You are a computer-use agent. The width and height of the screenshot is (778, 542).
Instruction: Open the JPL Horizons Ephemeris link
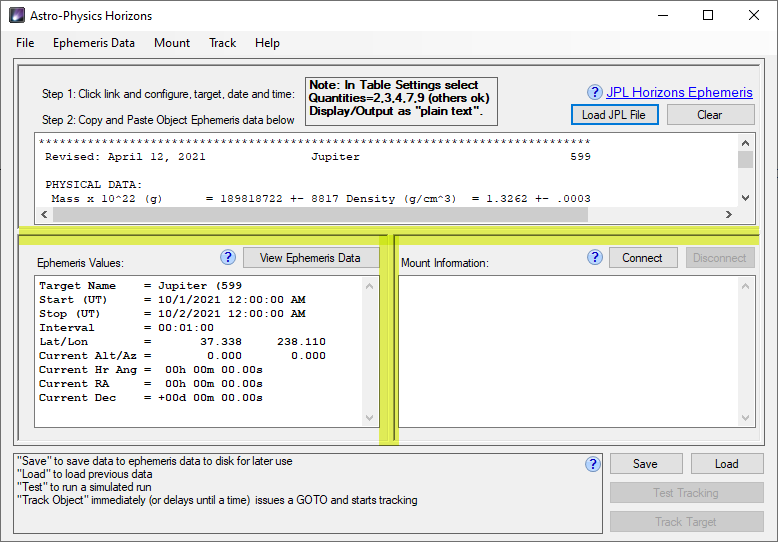click(679, 92)
